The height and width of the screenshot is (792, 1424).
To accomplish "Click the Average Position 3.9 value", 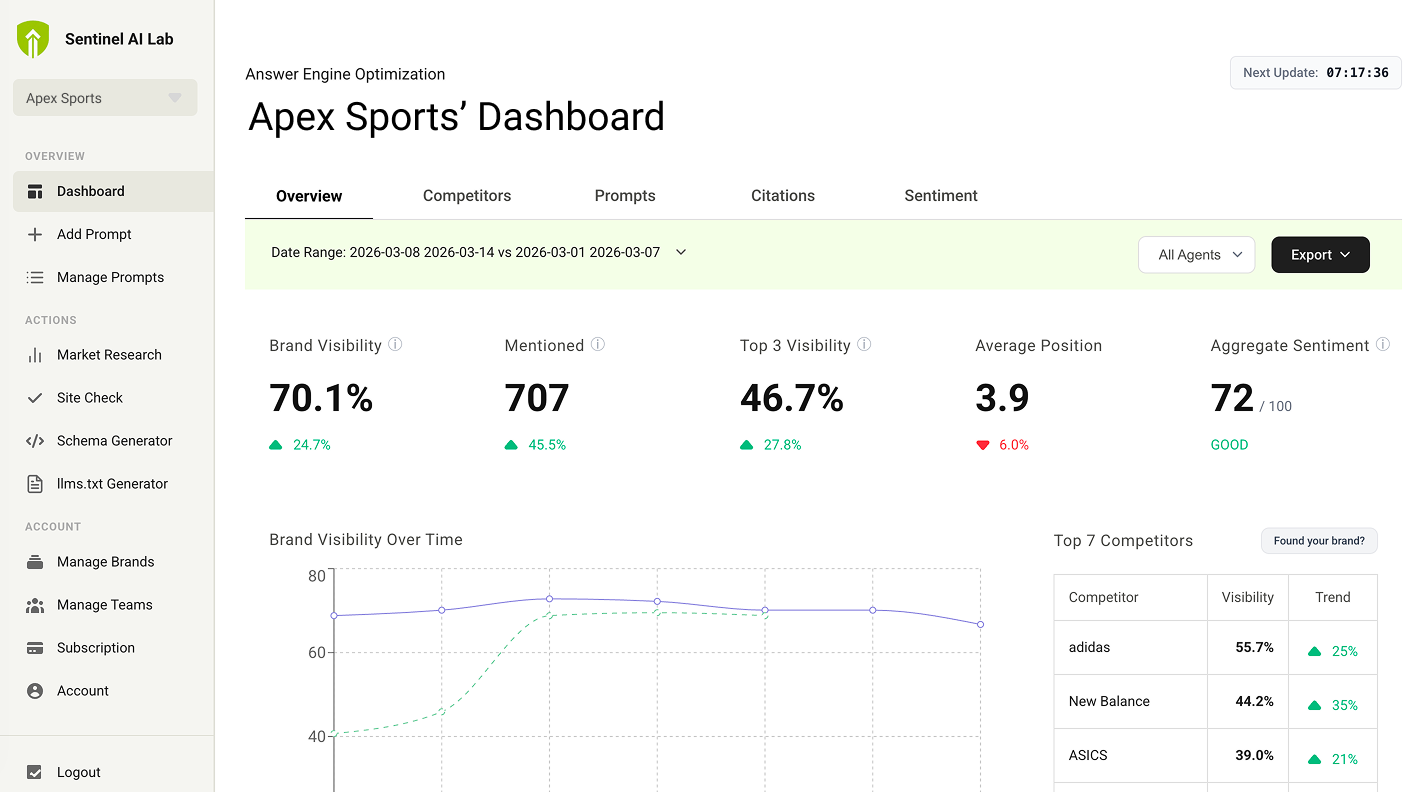I will [1002, 398].
